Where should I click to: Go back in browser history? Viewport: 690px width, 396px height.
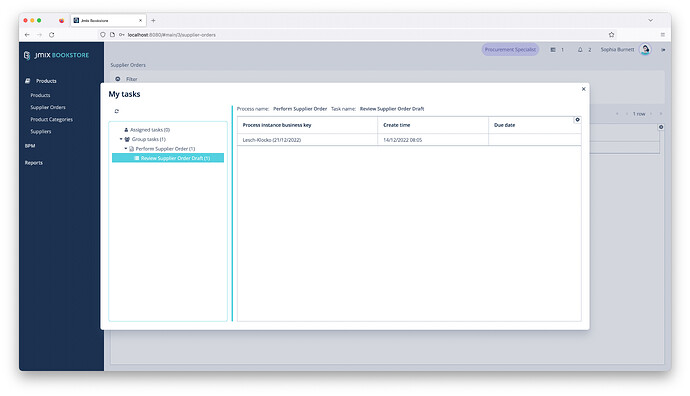(x=27, y=35)
